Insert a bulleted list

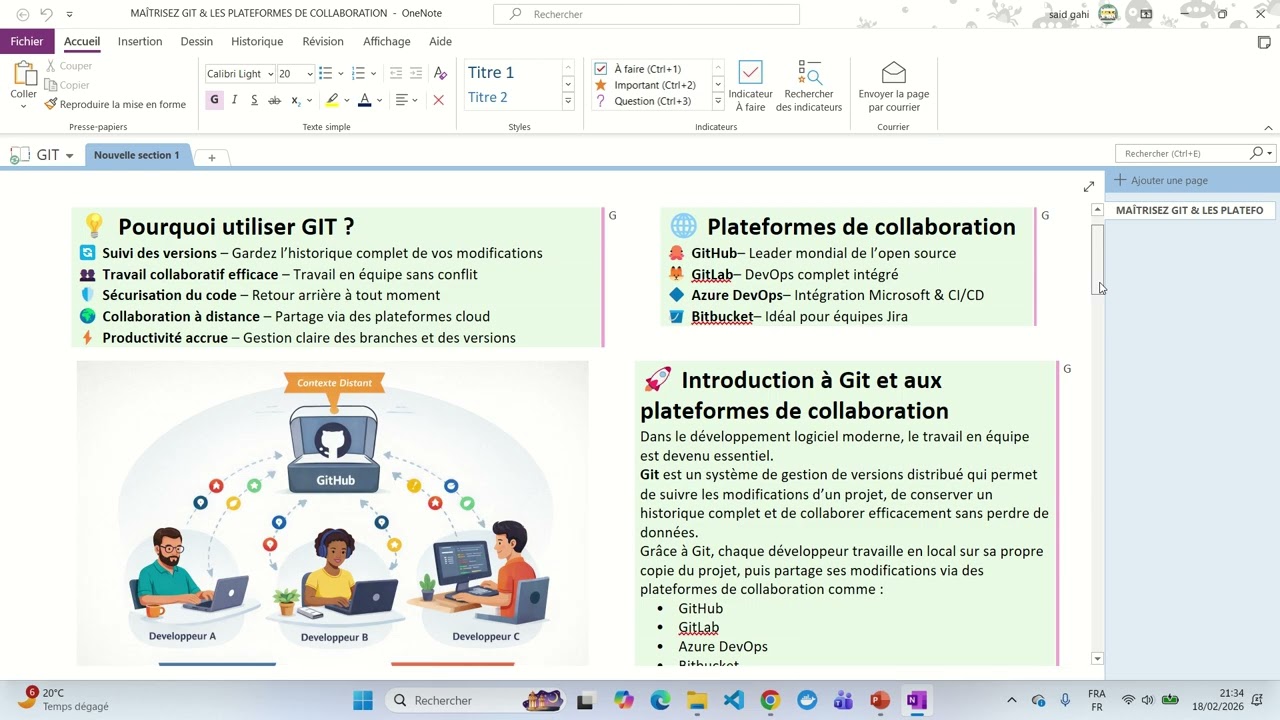pyautogui.click(x=325, y=73)
